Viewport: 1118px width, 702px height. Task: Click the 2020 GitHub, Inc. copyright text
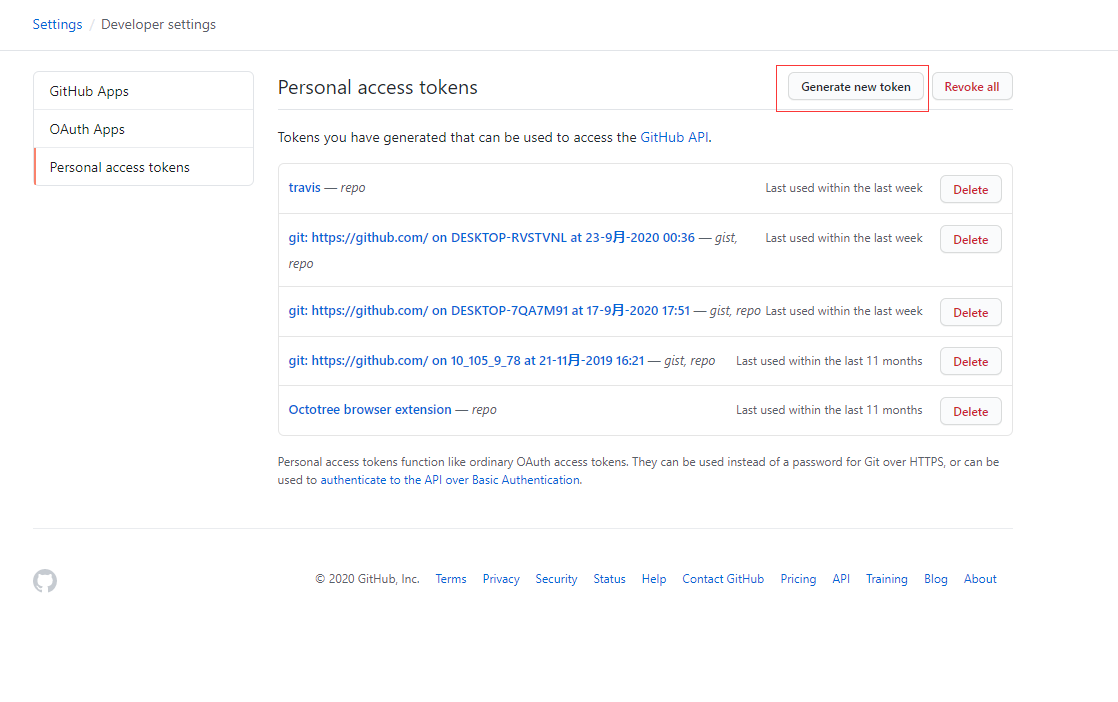tap(367, 579)
